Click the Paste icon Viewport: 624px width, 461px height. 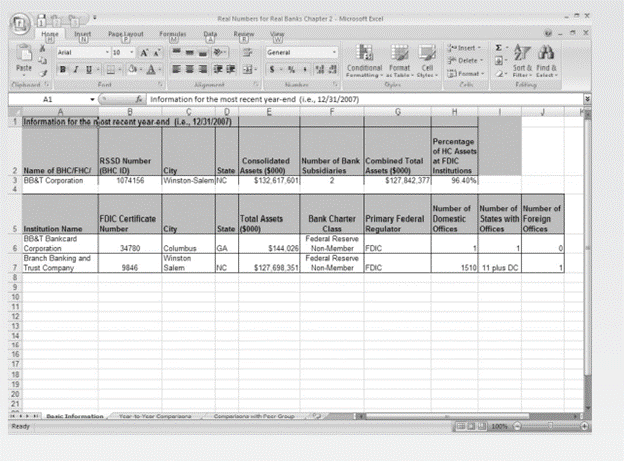coord(25,57)
